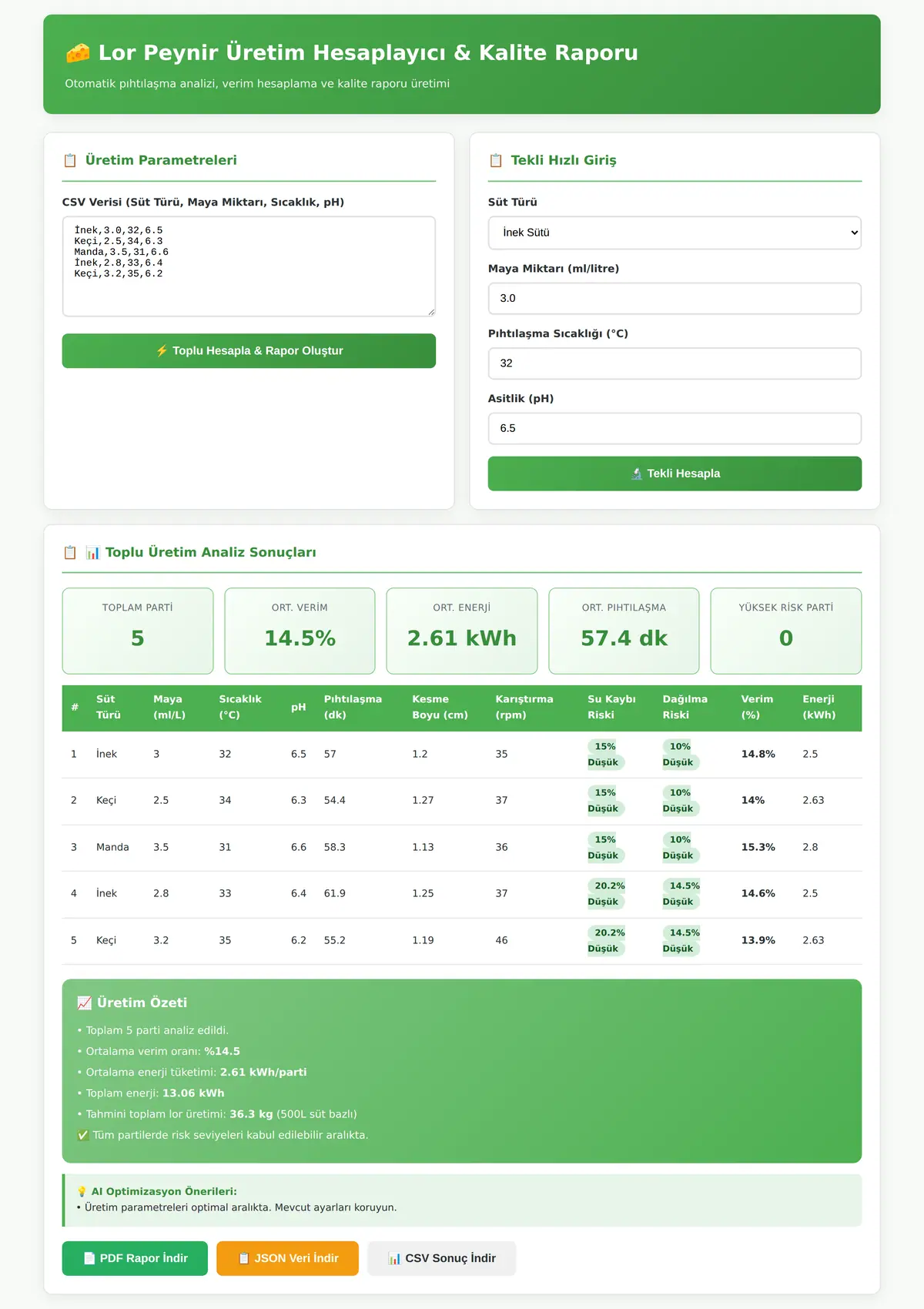The width and height of the screenshot is (924, 1309).
Task: Click the lightbulb icon beside AI Optimizasyon Önerileri
Action: point(82,1191)
